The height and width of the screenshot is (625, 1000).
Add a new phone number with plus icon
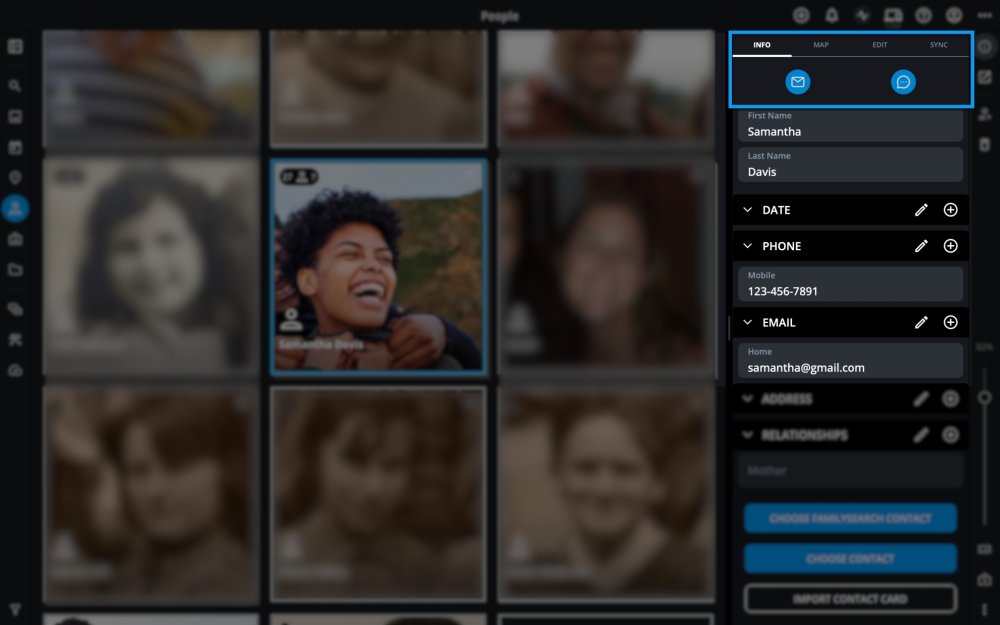point(950,246)
